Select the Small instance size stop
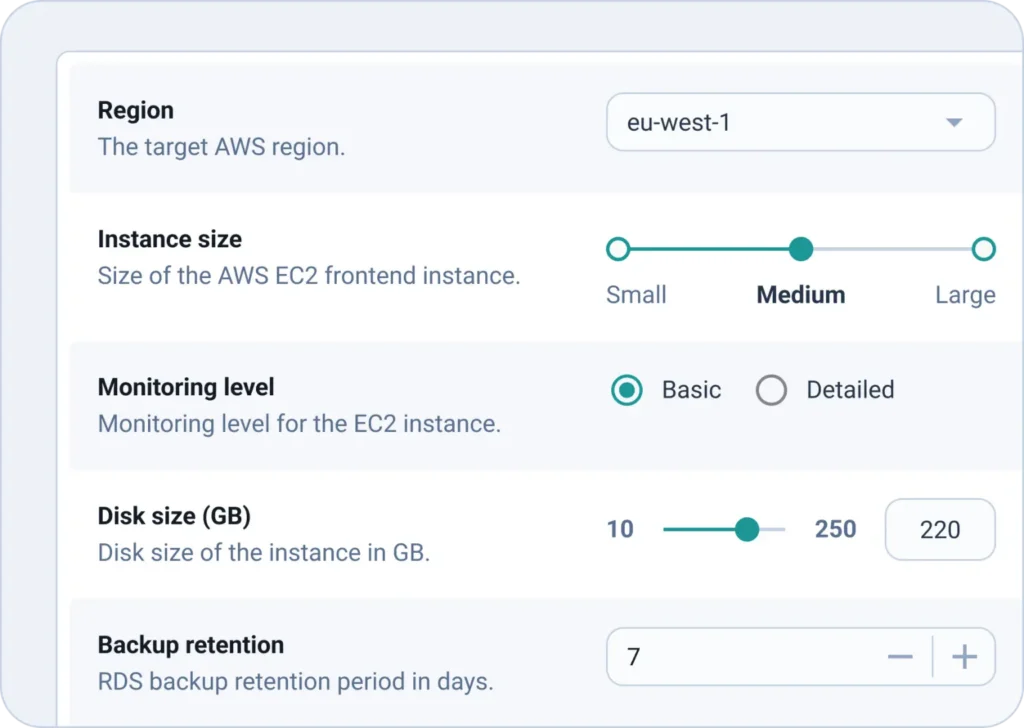The image size is (1024, 728). pyautogui.click(x=618, y=249)
